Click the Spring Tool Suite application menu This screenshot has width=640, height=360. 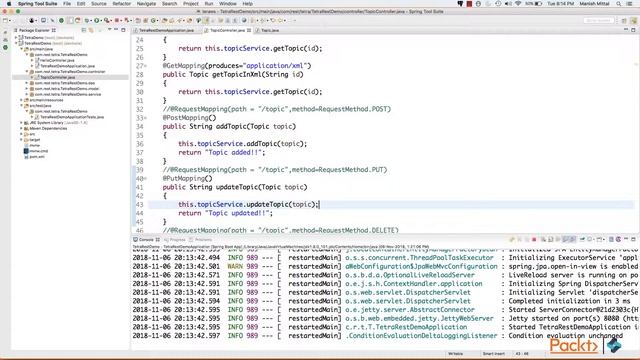pos(37,4)
